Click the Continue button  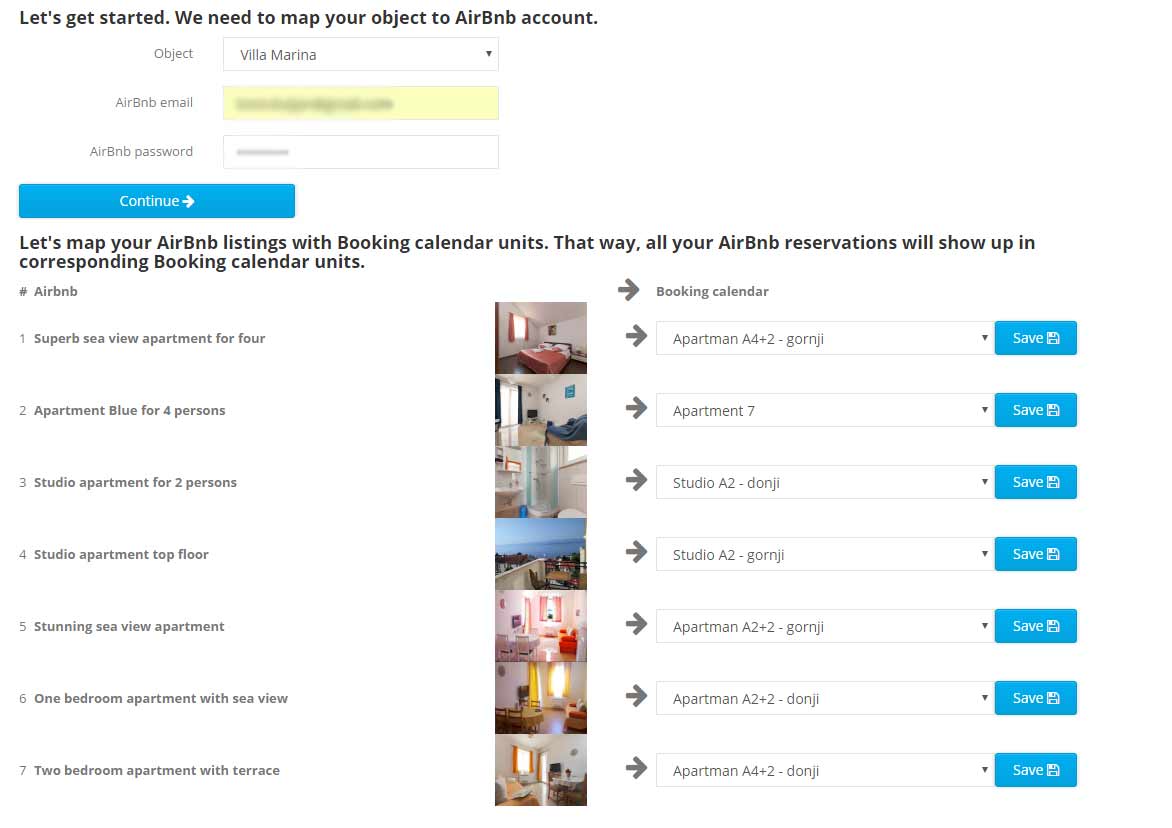tap(157, 201)
